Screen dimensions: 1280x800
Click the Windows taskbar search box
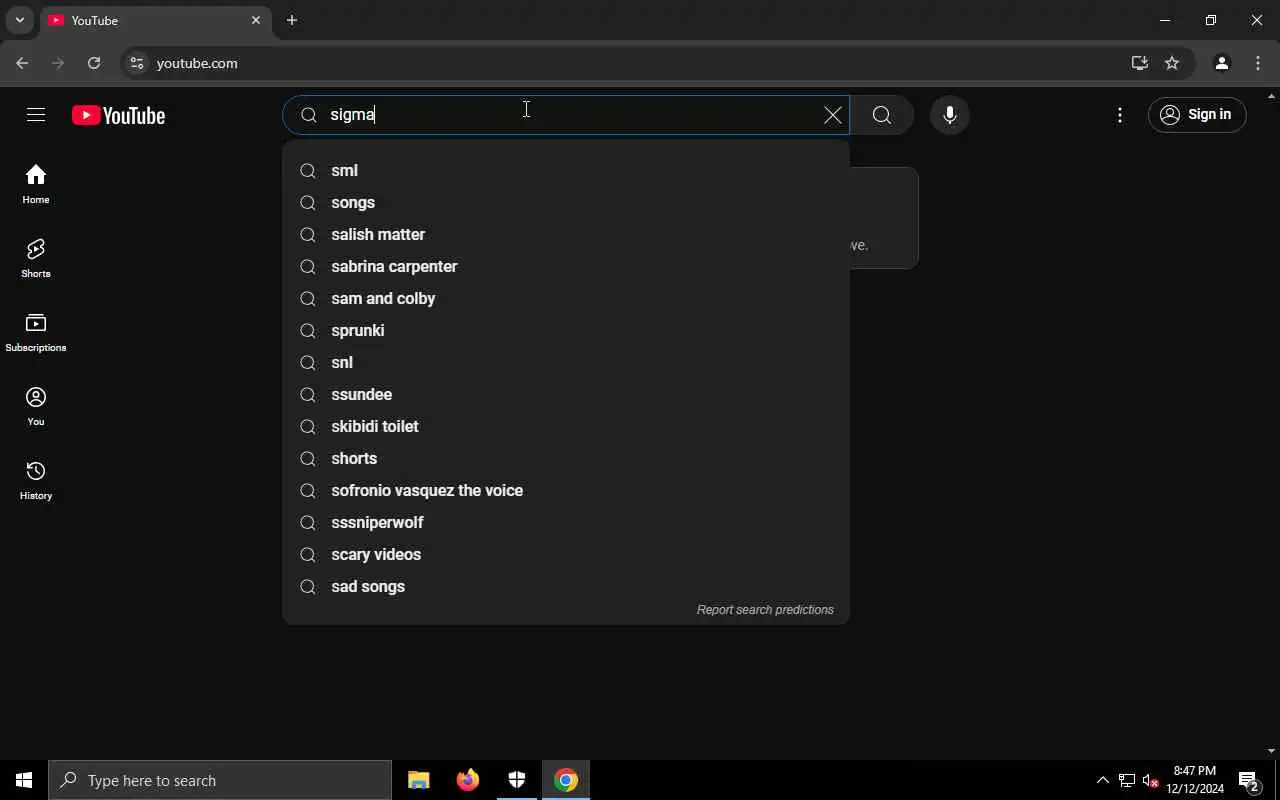220,780
